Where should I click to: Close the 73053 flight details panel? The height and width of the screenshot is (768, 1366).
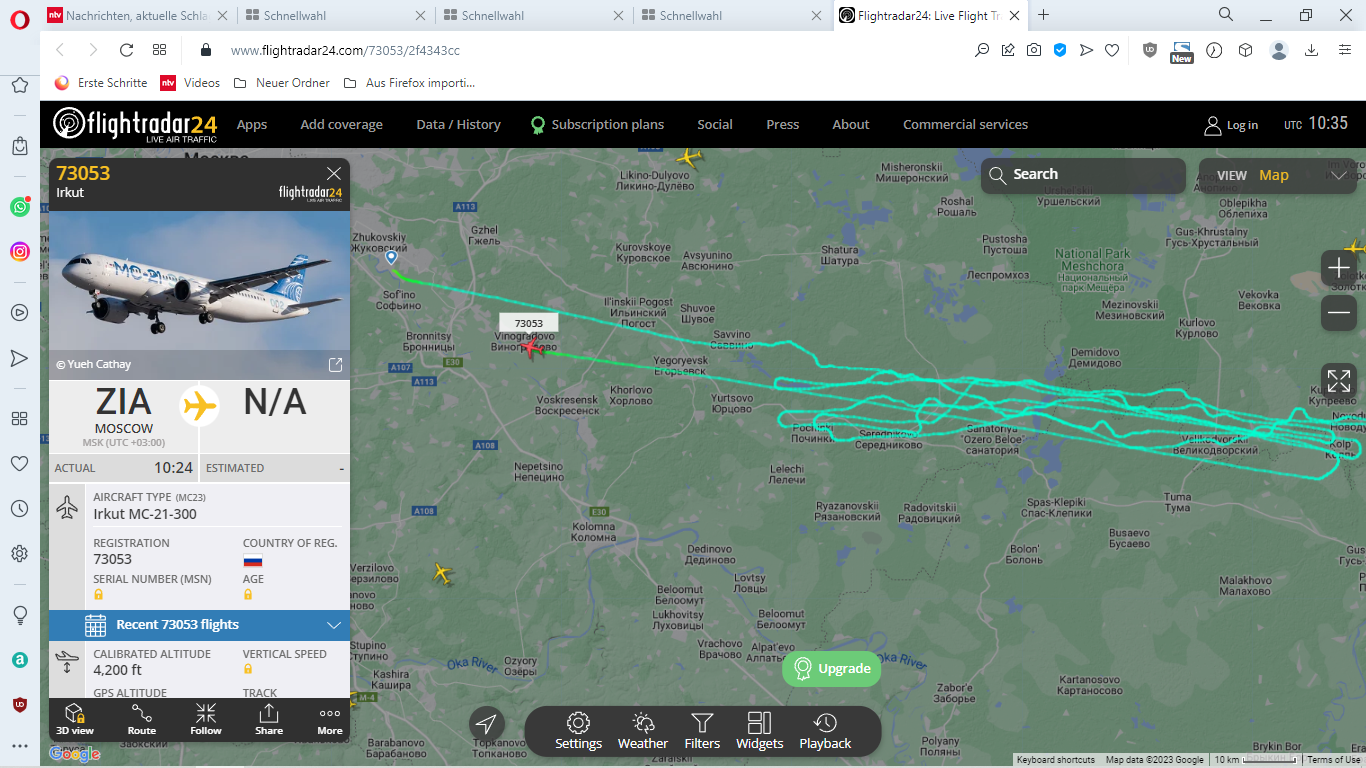coord(334,174)
